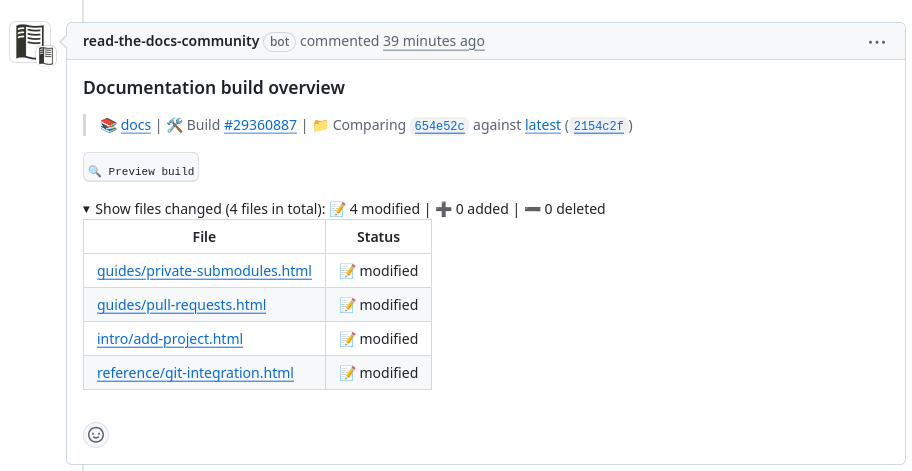Click magnifier icon in Preview build

[95, 171]
